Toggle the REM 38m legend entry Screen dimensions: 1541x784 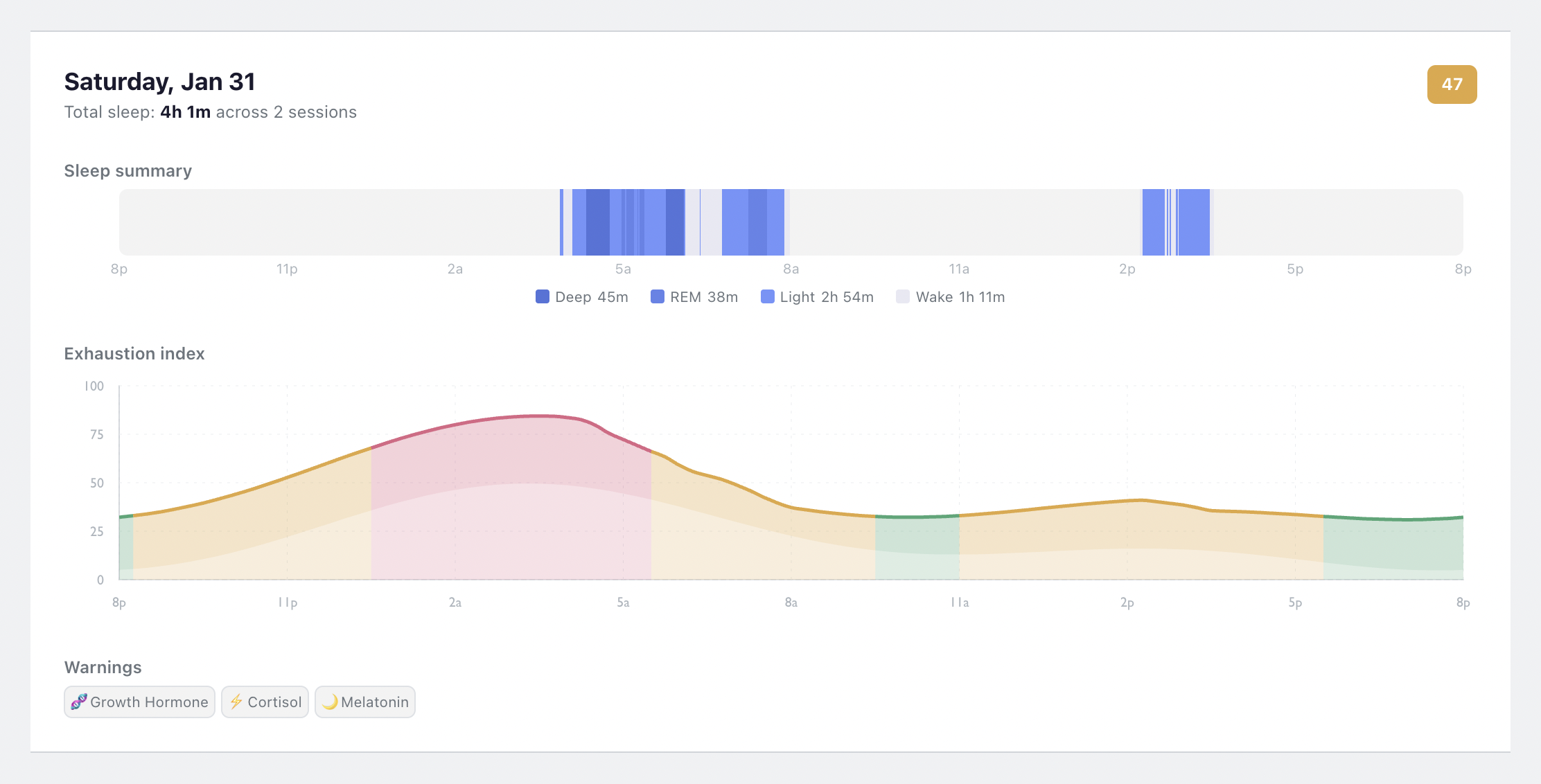pyautogui.click(x=693, y=296)
